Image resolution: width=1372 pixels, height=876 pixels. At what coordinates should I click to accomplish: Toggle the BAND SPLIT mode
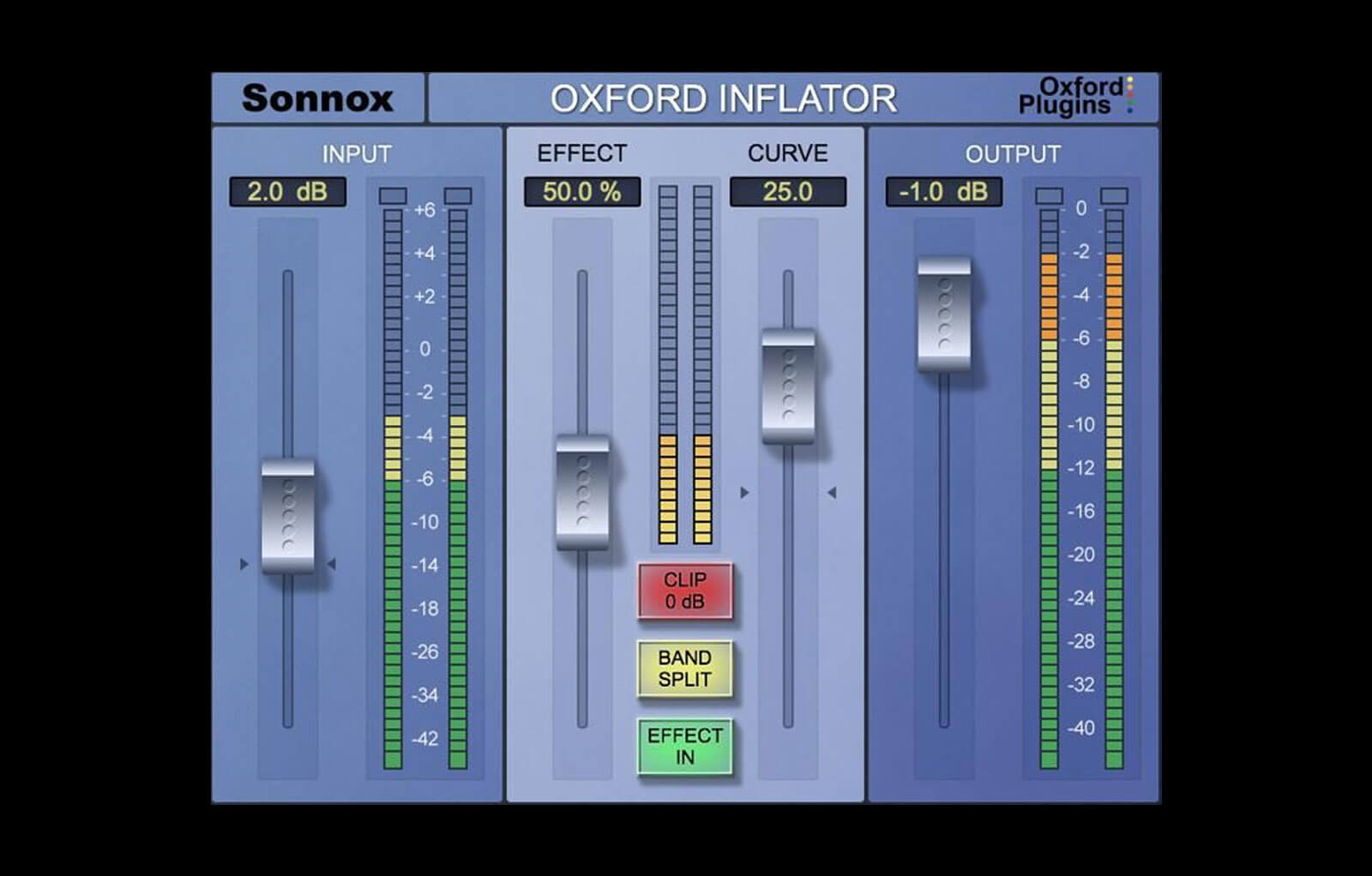coord(684,669)
